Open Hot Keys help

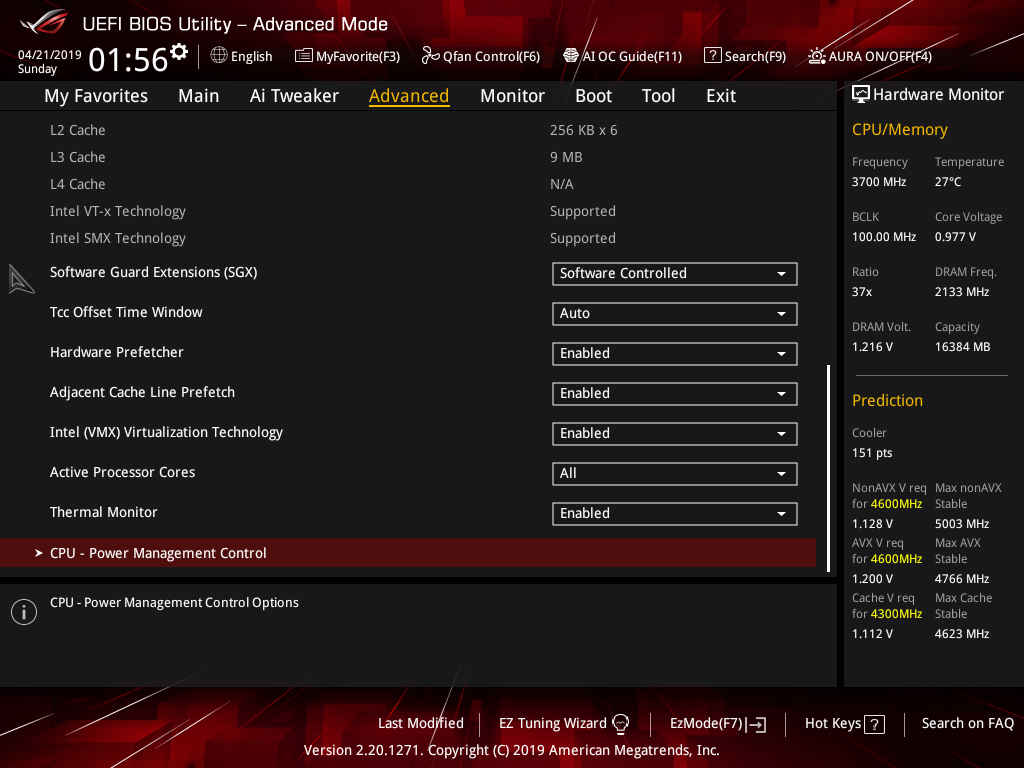tap(833, 724)
